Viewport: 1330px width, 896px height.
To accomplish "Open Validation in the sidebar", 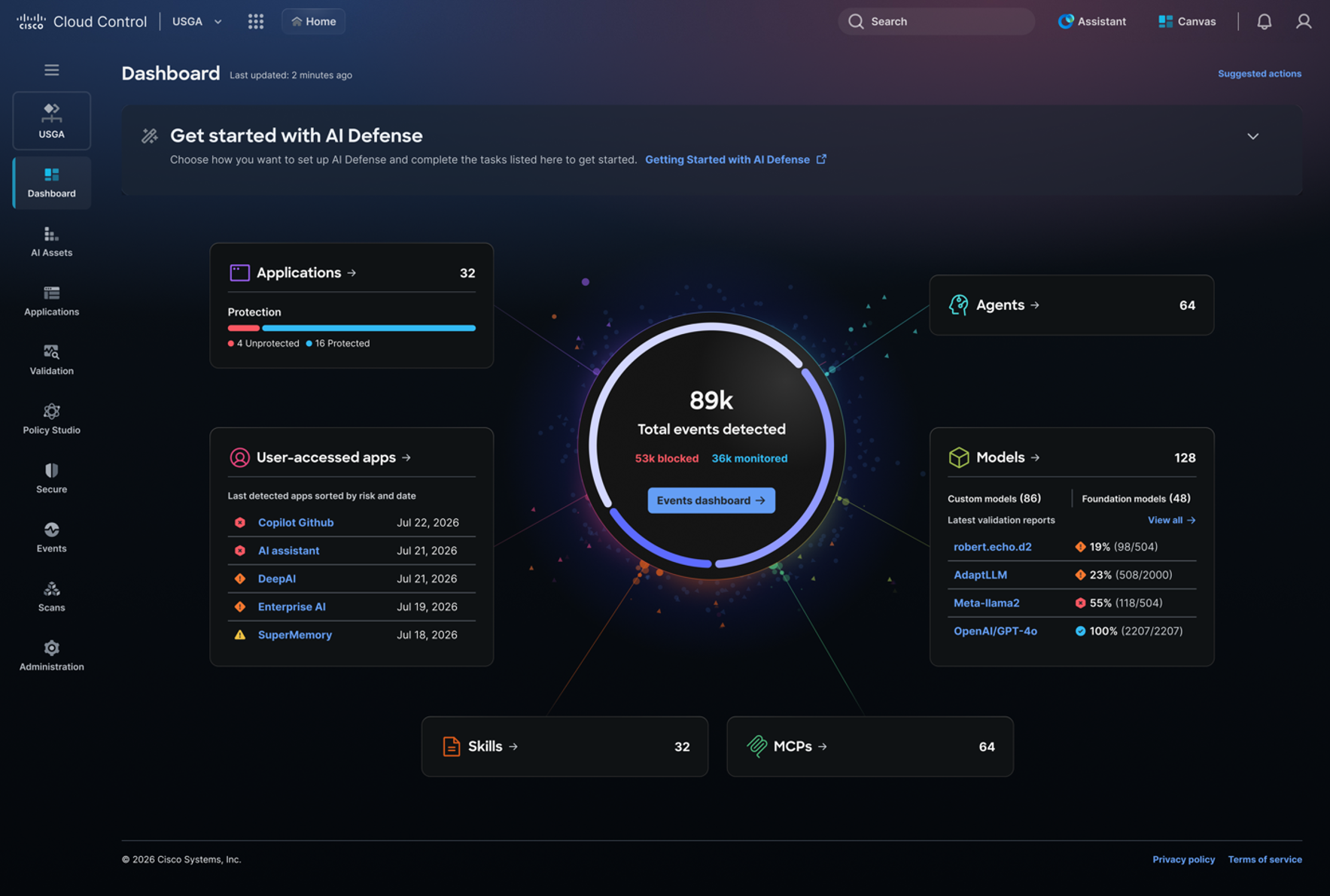I will [x=51, y=360].
